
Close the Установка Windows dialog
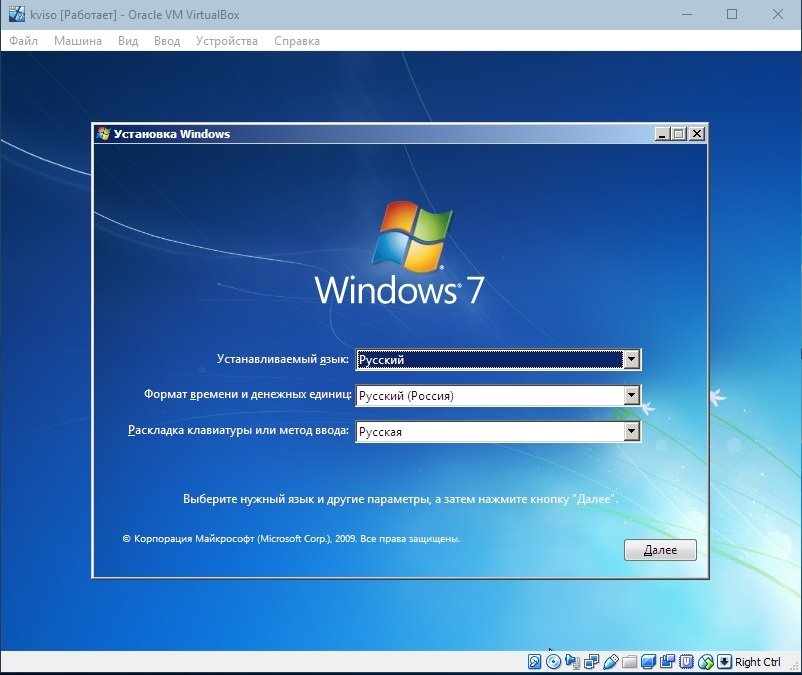click(x=697, y=134)
